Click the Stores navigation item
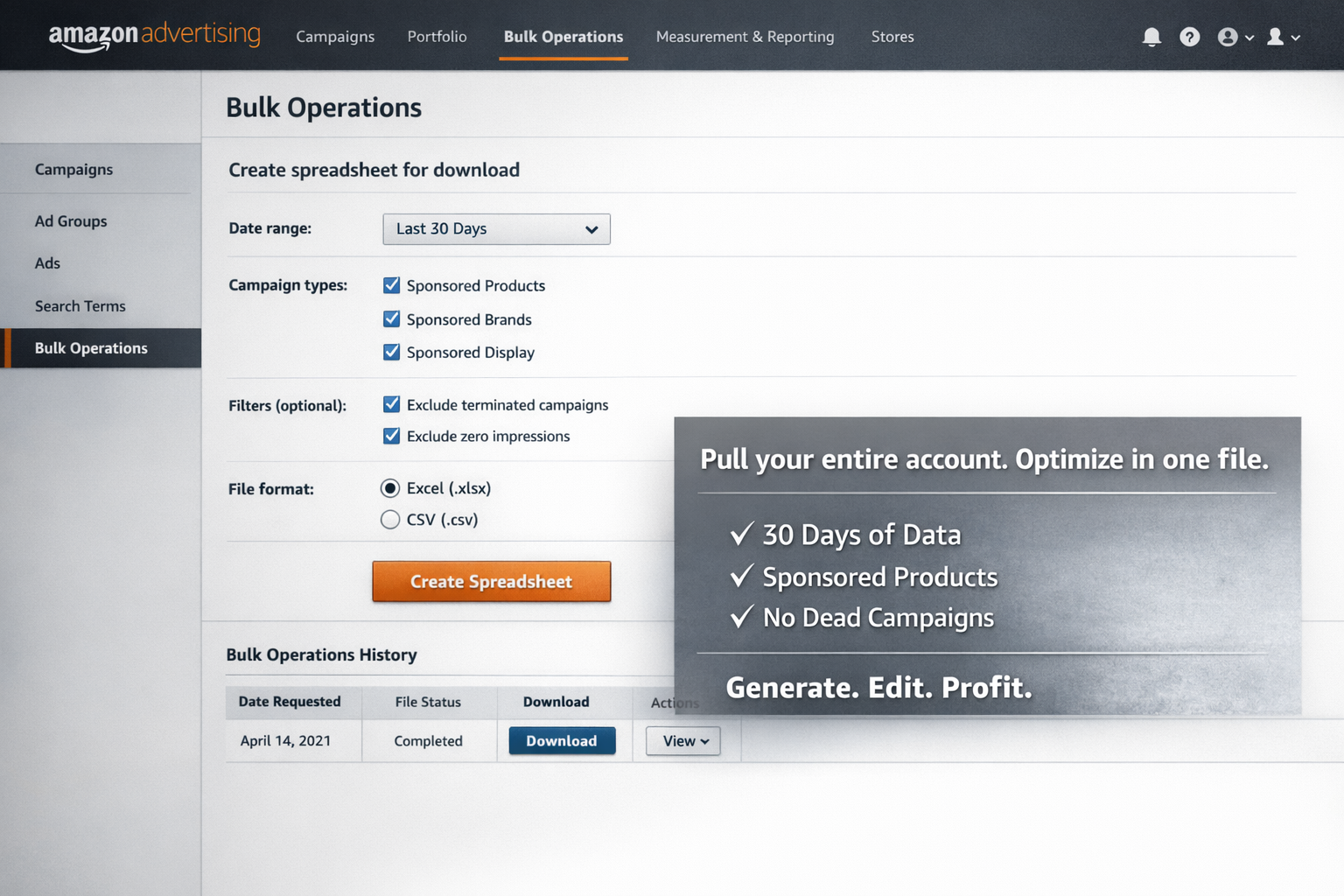The height and width of the screenshot is (896, 1344). [892, 36]
